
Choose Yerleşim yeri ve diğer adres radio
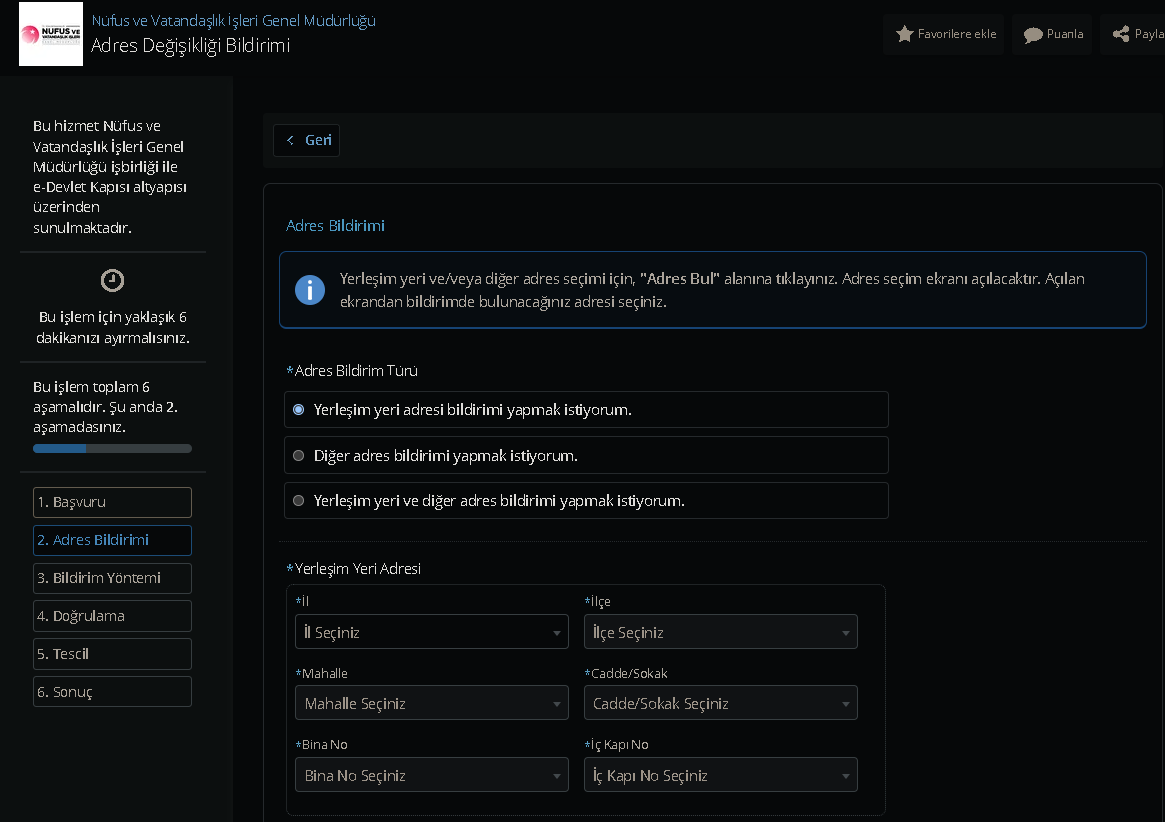tap(299, 501)
